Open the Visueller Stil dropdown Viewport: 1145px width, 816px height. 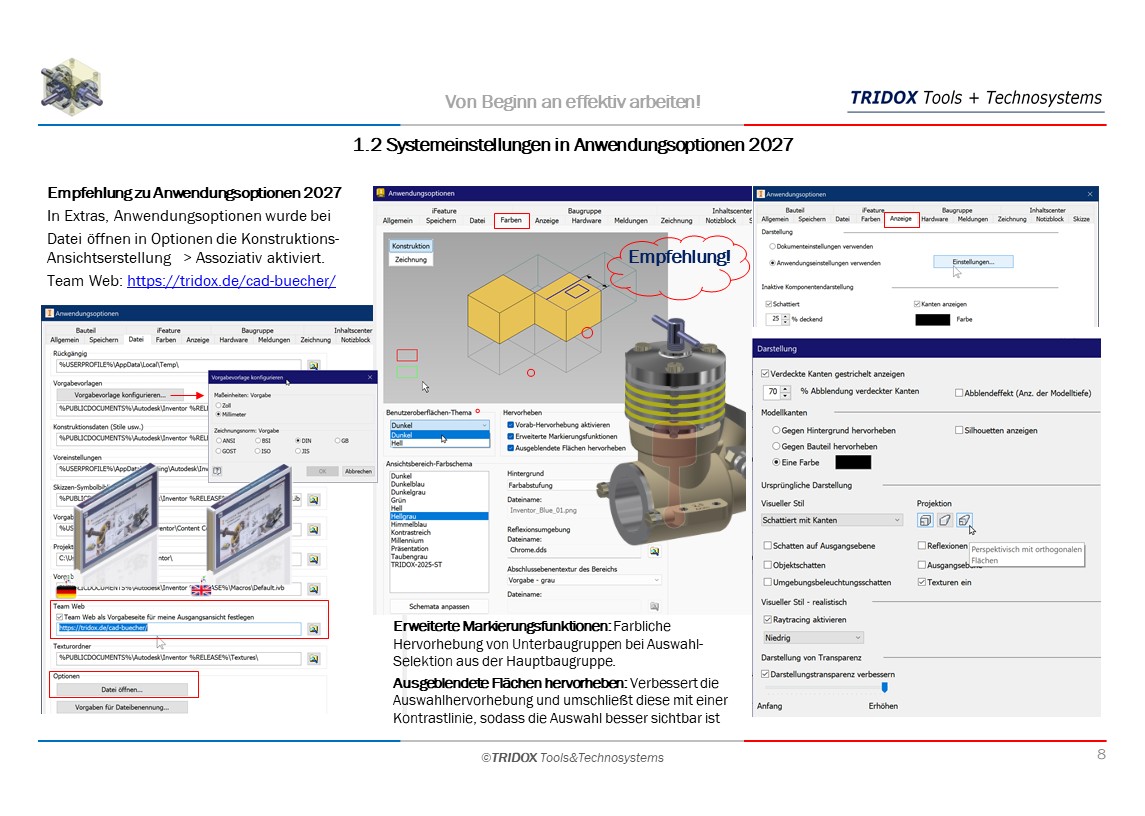(x=832, y=520)
